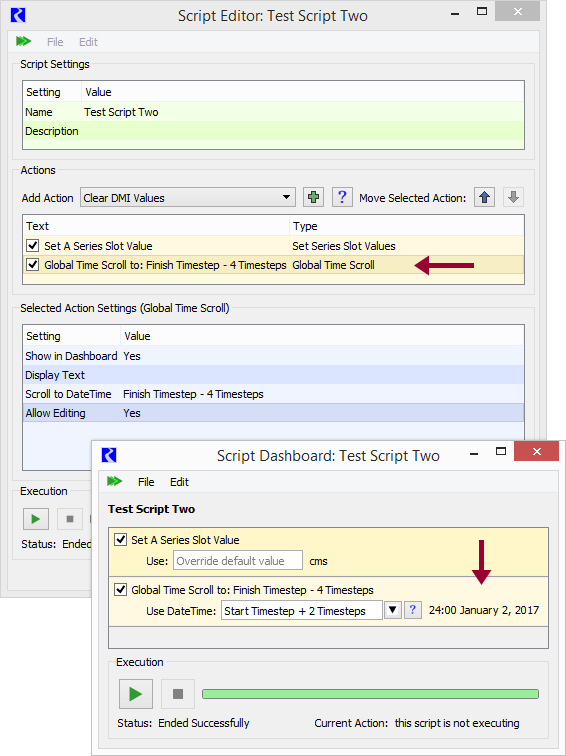This screenshot has width=566, height=756.
Task: Select the Allow Editing setting row
Action: (273, 413)
